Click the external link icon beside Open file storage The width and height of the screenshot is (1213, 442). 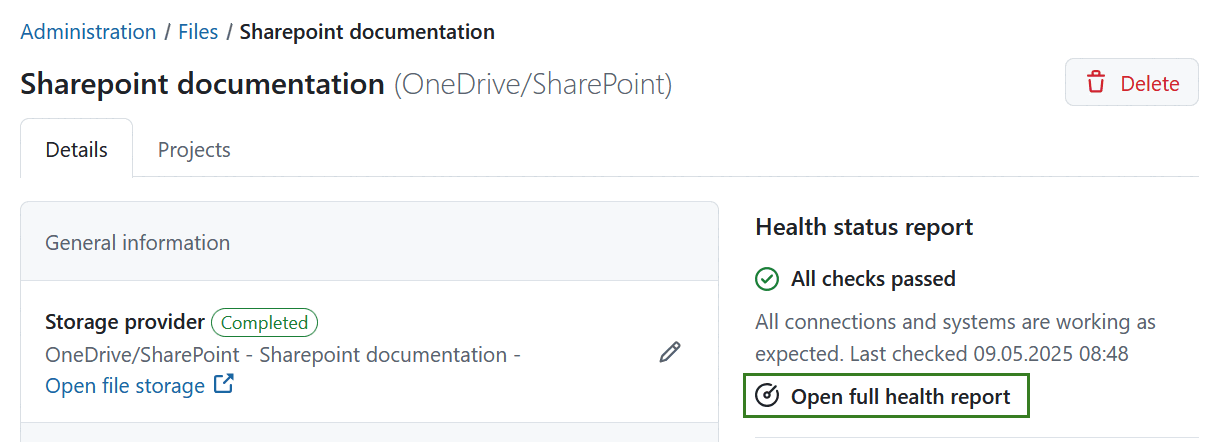223,384
